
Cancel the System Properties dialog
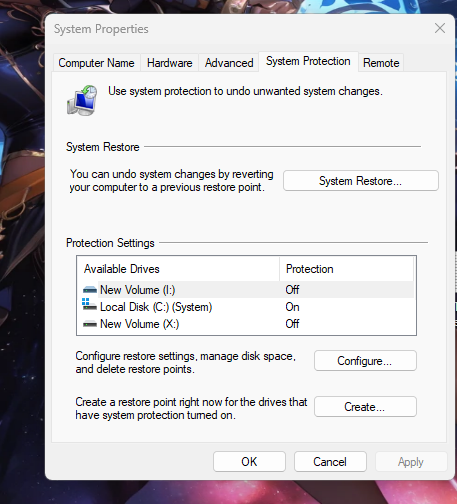330,462
